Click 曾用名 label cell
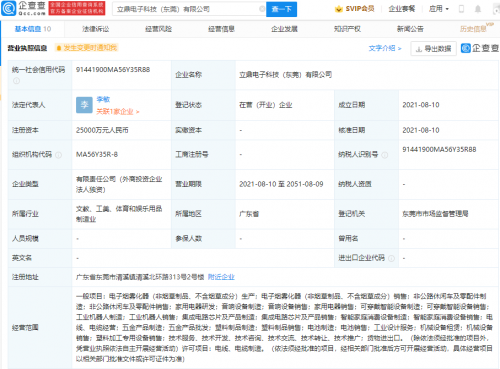This screenshot has width=500, height=369. pyautogui.click(x=366, y=239)
